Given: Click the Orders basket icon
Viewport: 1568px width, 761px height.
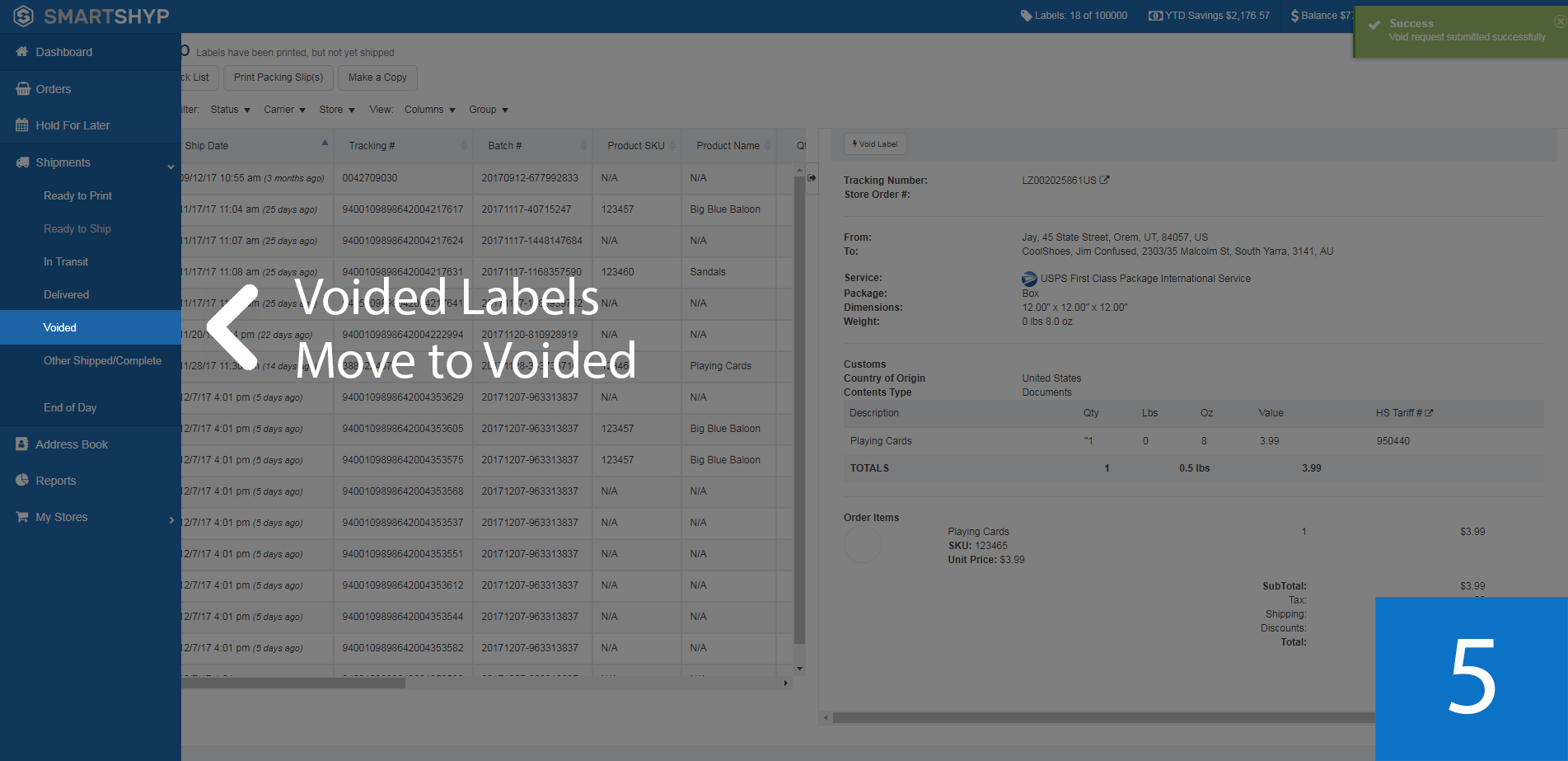Looking at the screenshot, I should click(x=22, y=89).
